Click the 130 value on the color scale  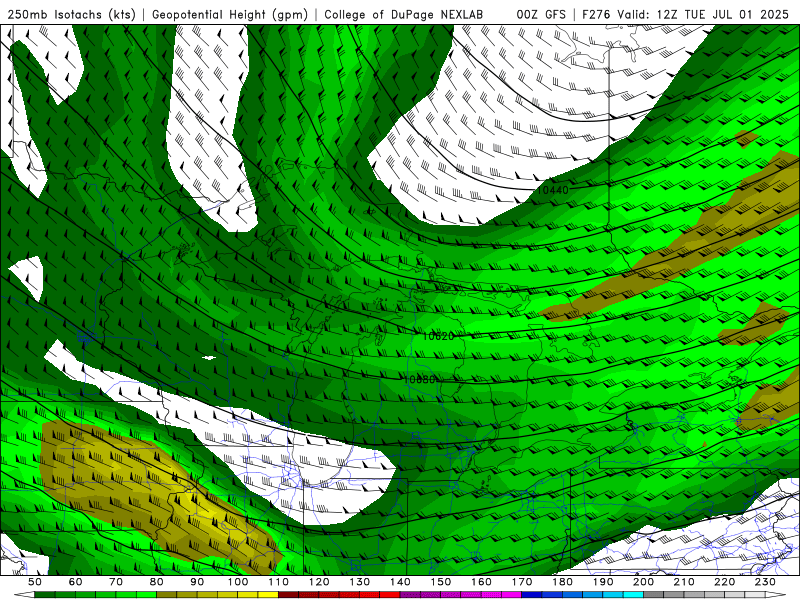(360, 582)
